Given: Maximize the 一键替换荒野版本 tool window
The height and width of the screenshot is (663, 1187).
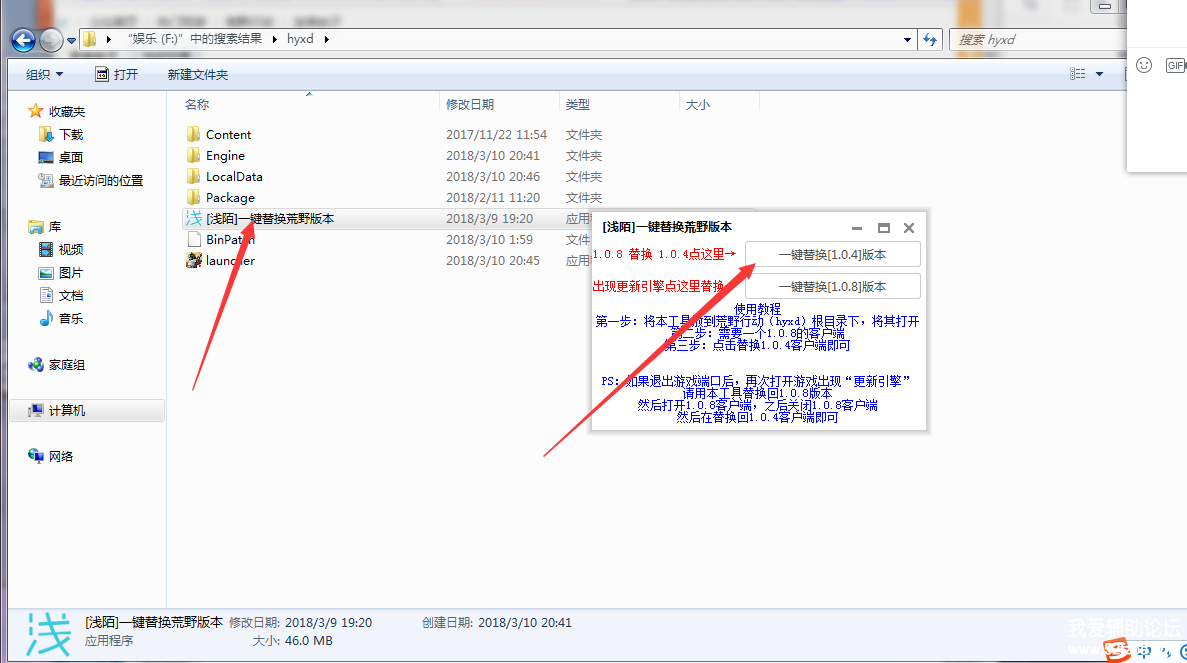Looking at the screenshot, I should pos(883,228).
